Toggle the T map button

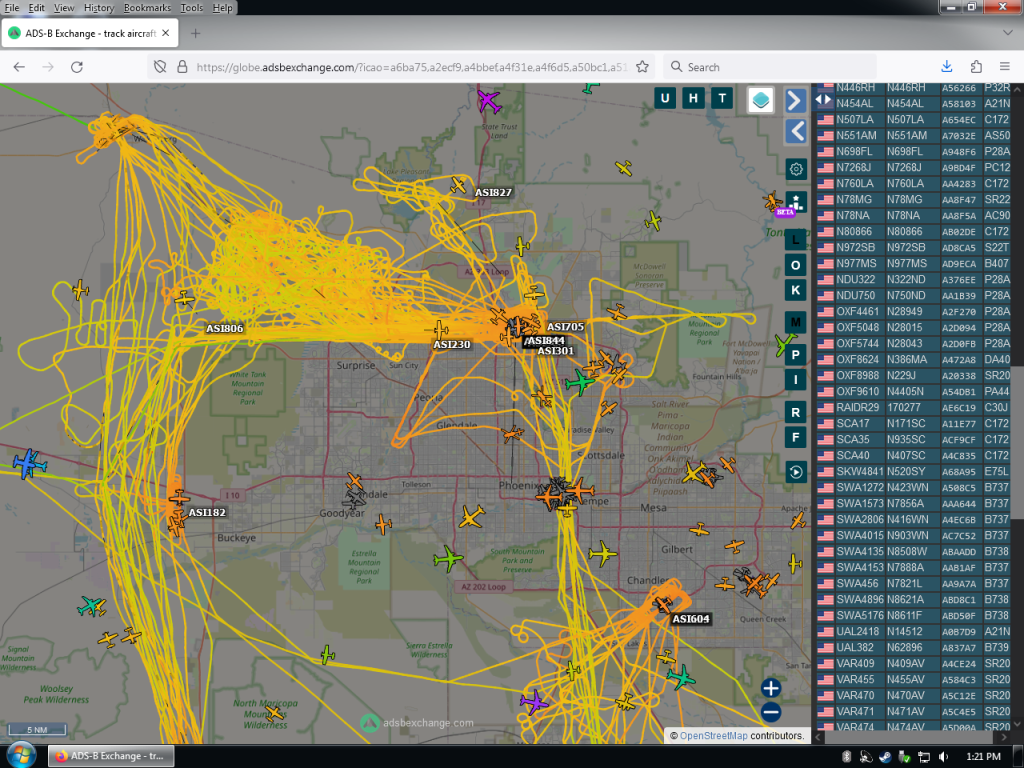click(722, 99)
